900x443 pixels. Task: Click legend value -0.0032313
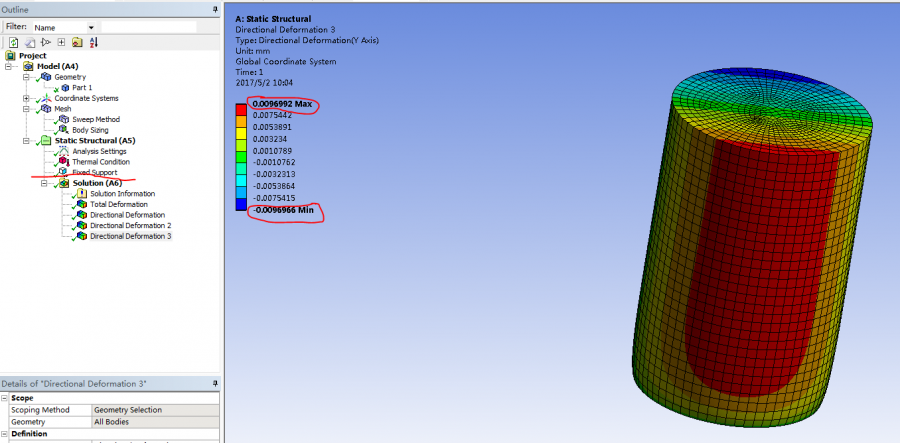click(272, 174)
